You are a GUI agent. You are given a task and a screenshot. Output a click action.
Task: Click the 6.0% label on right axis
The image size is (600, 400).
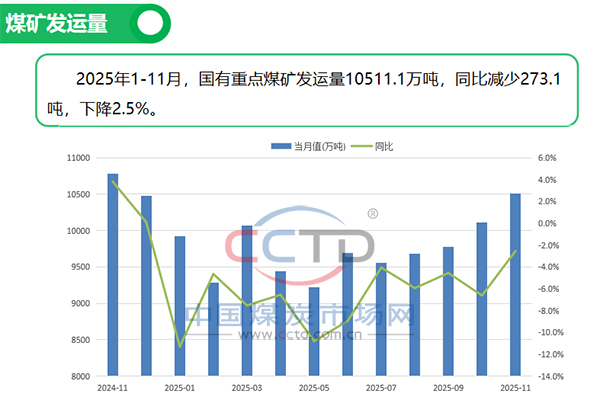point(547,158)
